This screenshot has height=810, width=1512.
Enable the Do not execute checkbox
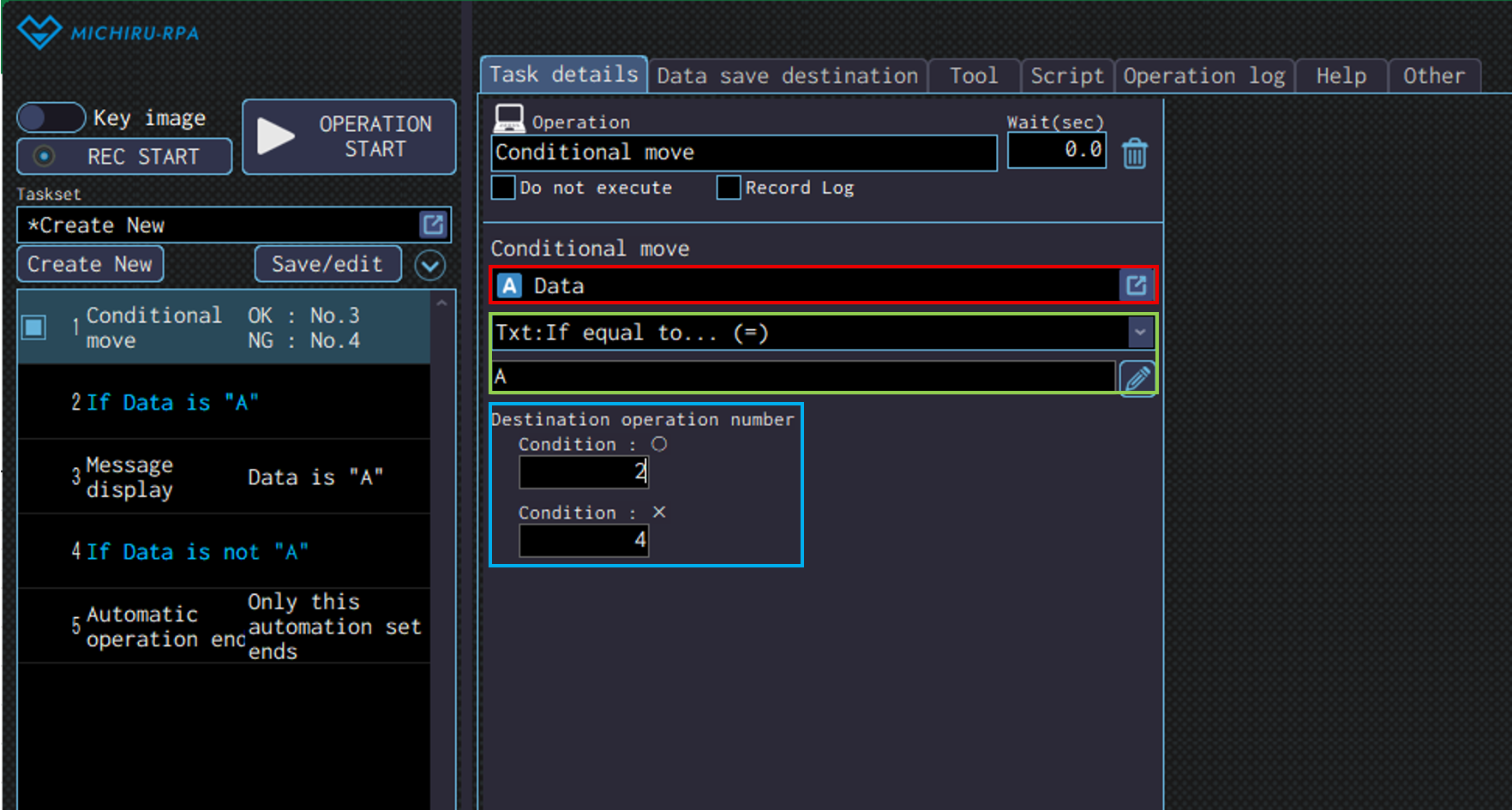[x=503, y=188]
